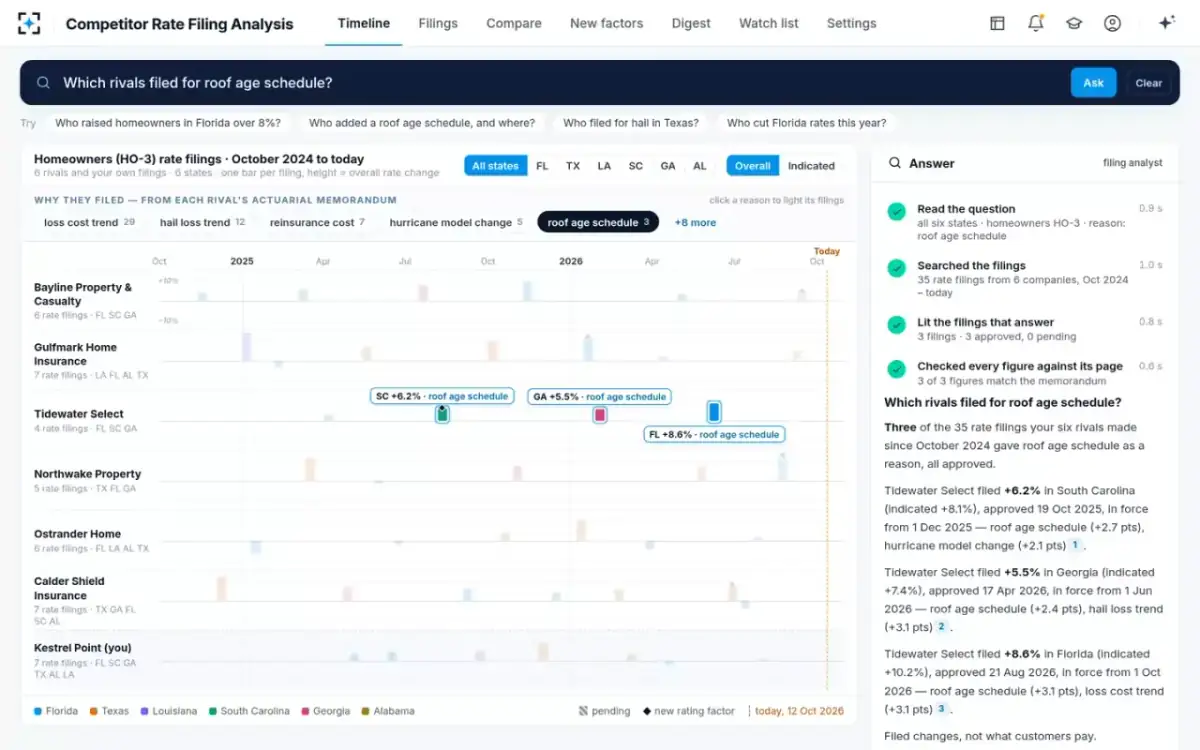Expand '+8 more' reasons
Image resolution: width=1200 pixels, height=750 pixels.
point(695,222)
